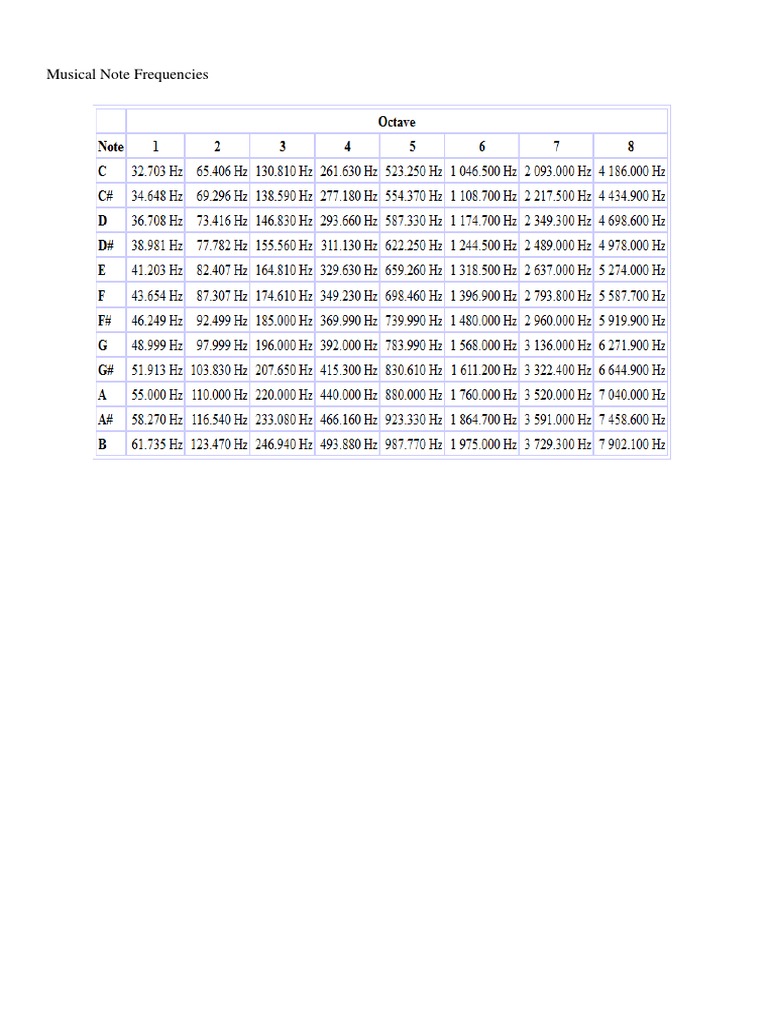Click the 1 046.500 Hz cell
The image size is (768, 1024).
pyautogui.click(x=483, y=171)
